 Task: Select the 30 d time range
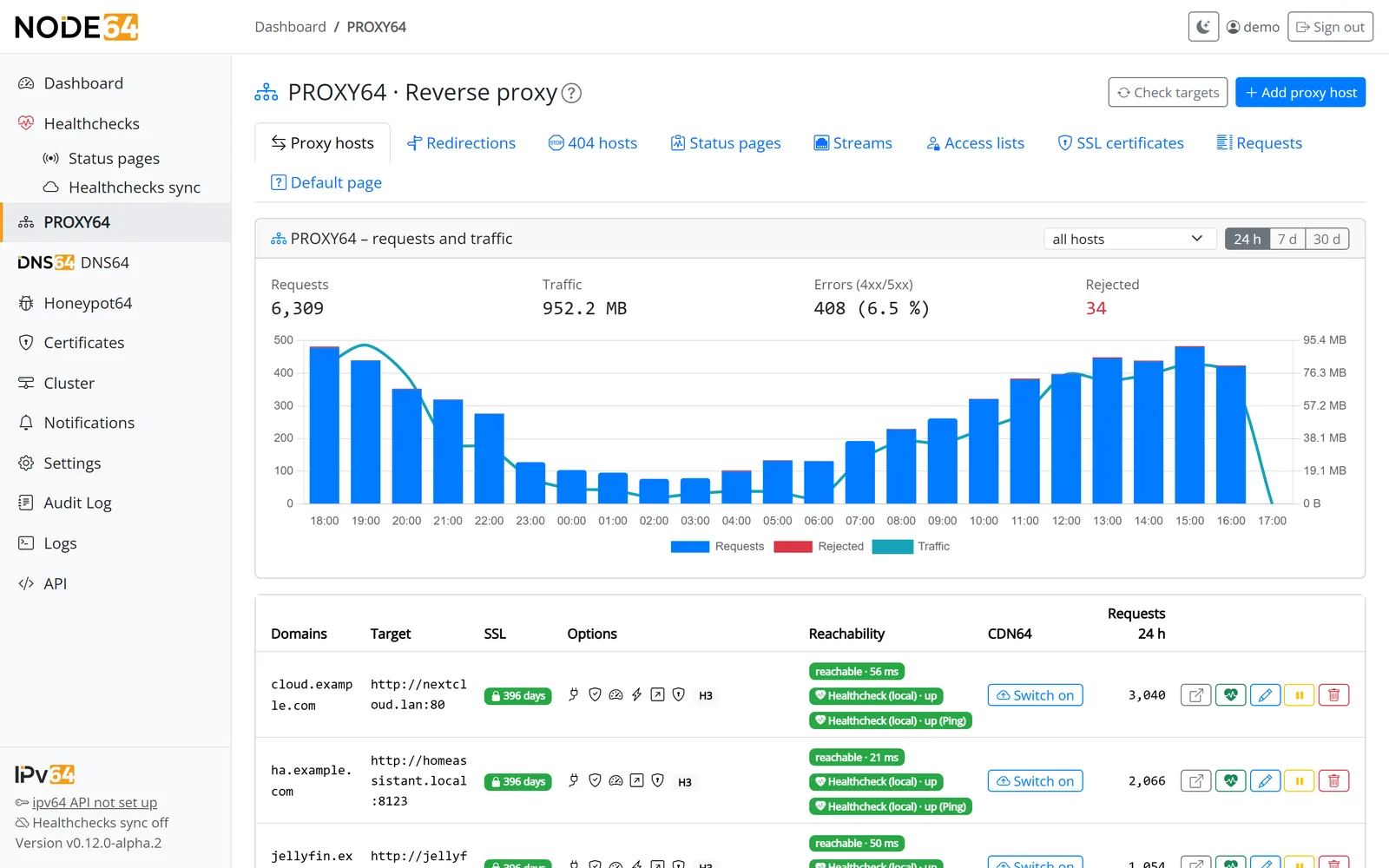[x=1326, y=239]
